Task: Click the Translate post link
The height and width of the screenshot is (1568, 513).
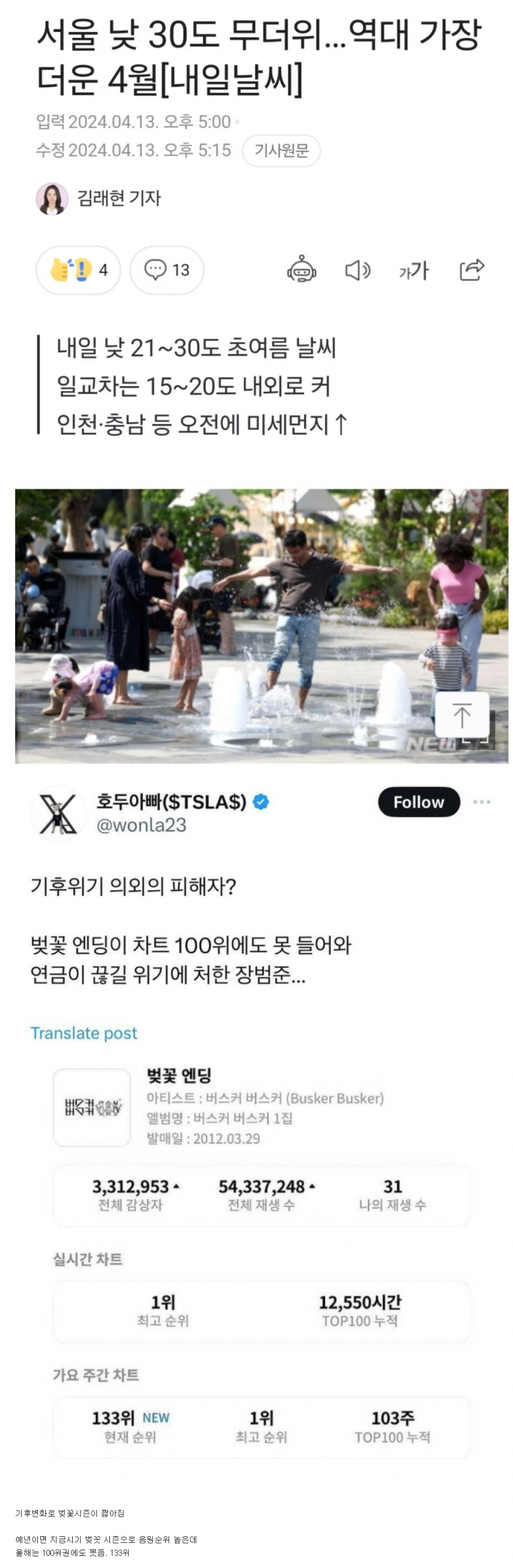Action: click(x=84, y=1032)
